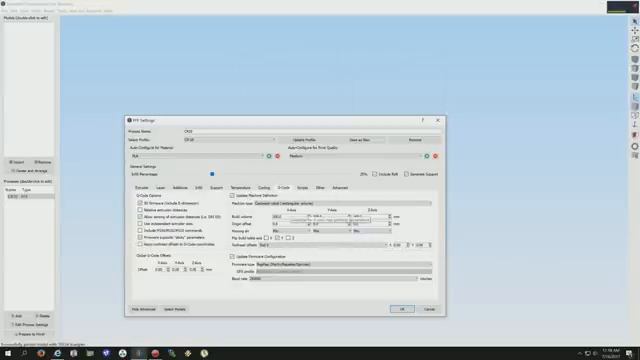The height and width of the screenshot is (360, 640).
Task: Open the Windows Start menu
Action: pyautogui.click(x=8, y=353)
